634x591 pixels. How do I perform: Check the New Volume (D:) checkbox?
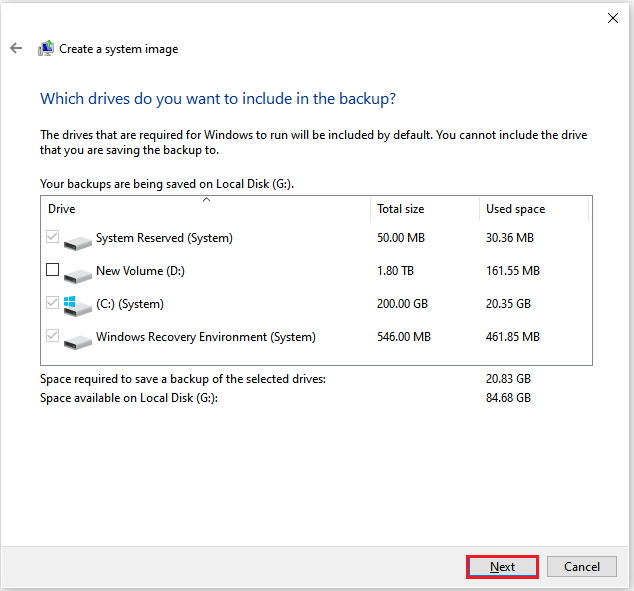(x=53, y=269)
